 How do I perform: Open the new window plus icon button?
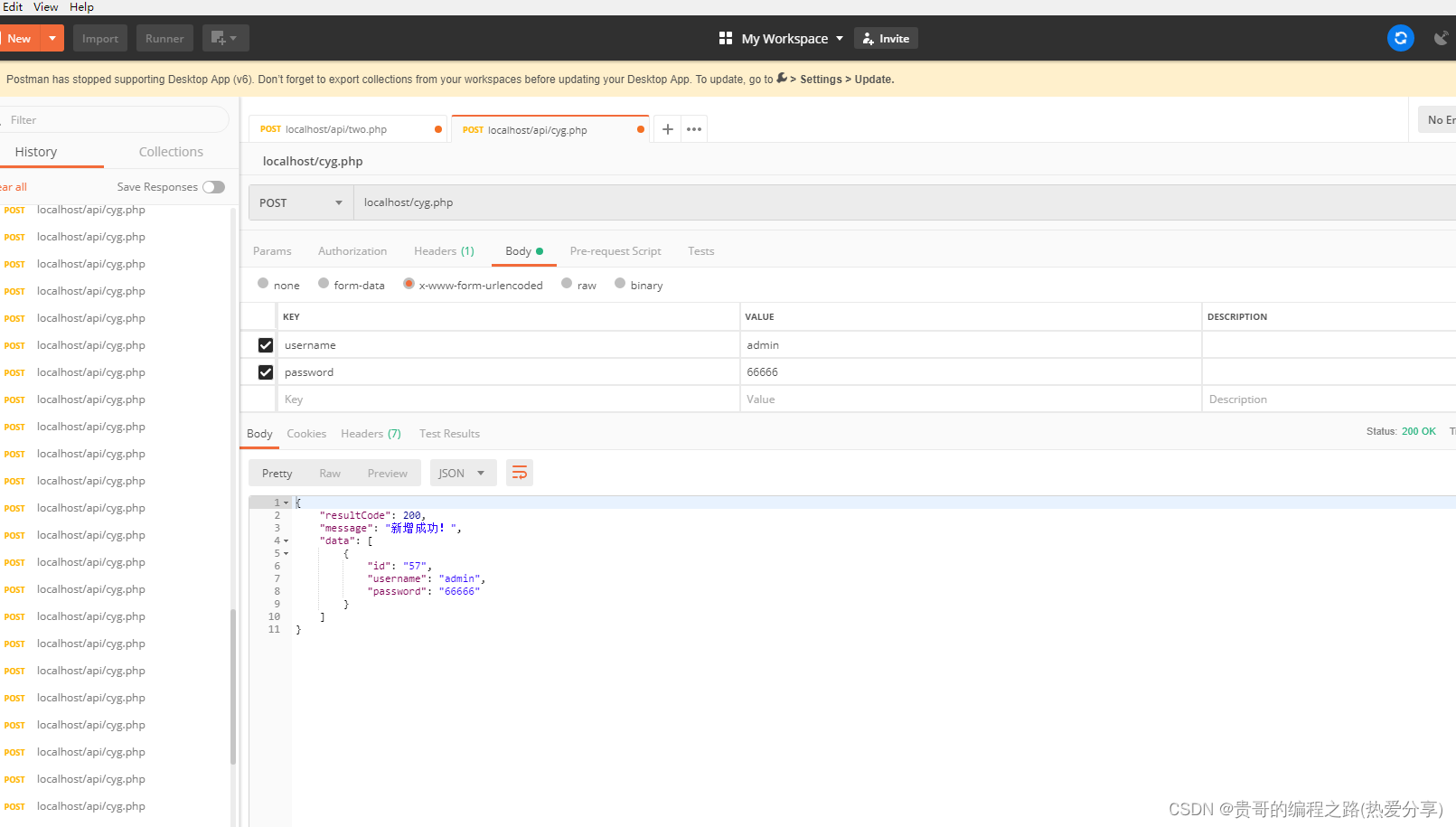pyautogui.click(x=225, y=38)
